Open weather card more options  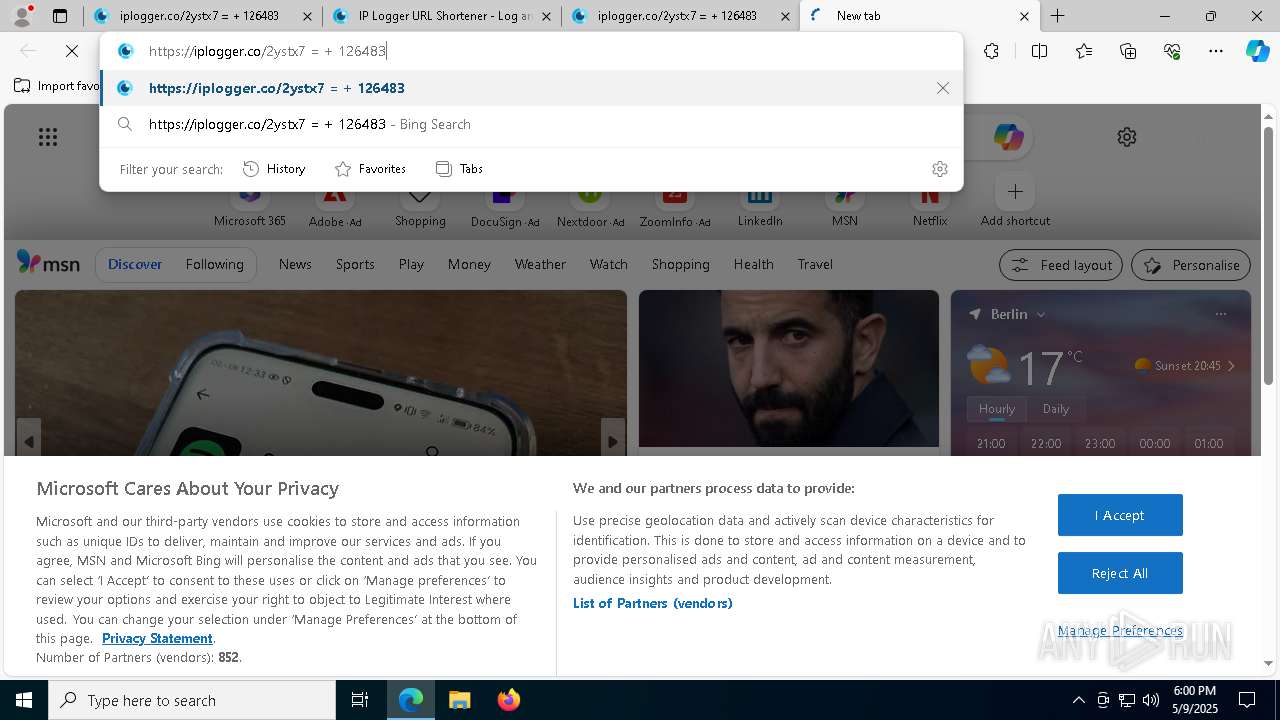tap(1220, 314)
